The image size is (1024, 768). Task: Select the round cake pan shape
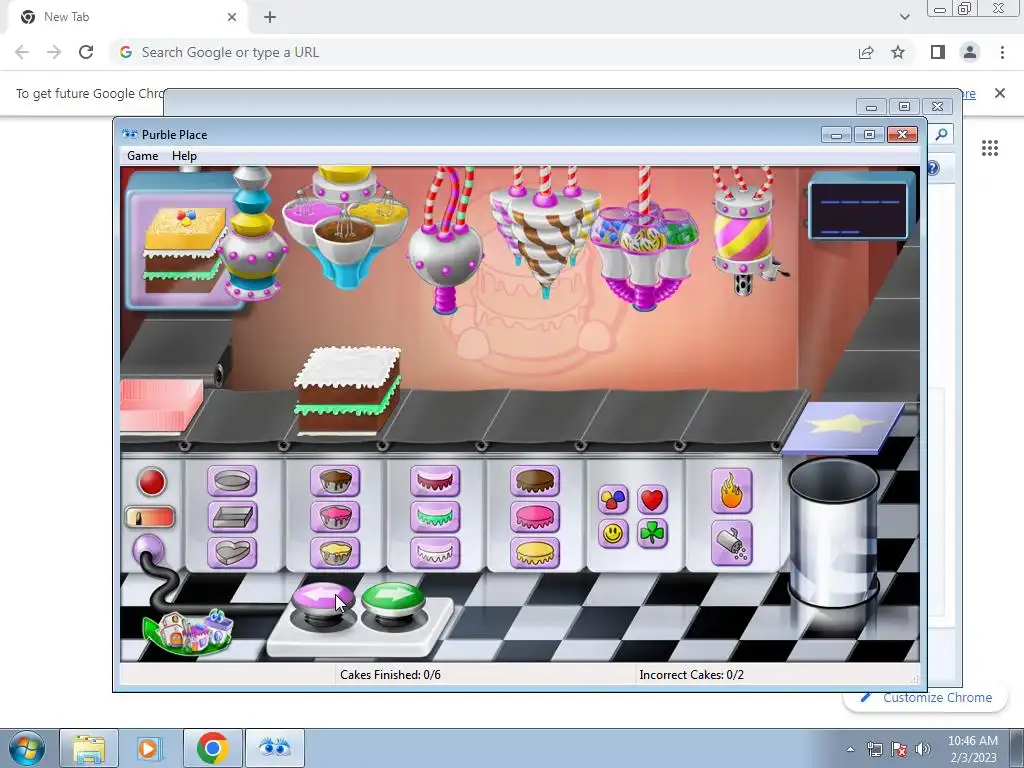coord(232,481)
